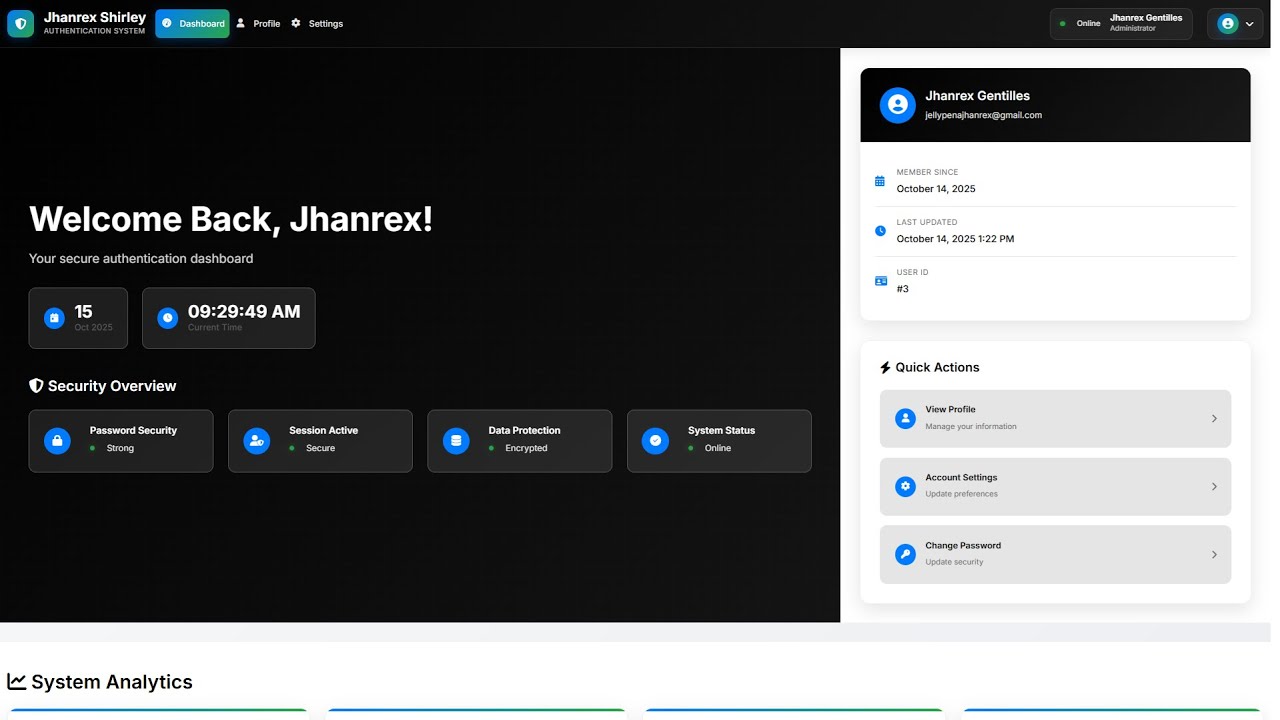The image size is (1280, 720).
Task: Click the gear icon in Account Settings row
Action: 905,486
